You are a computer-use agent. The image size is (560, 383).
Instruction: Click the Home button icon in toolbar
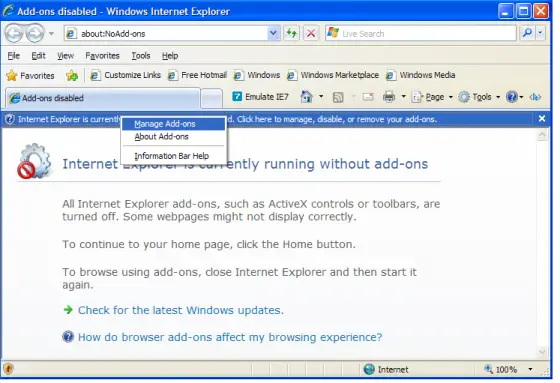[306, 97]
